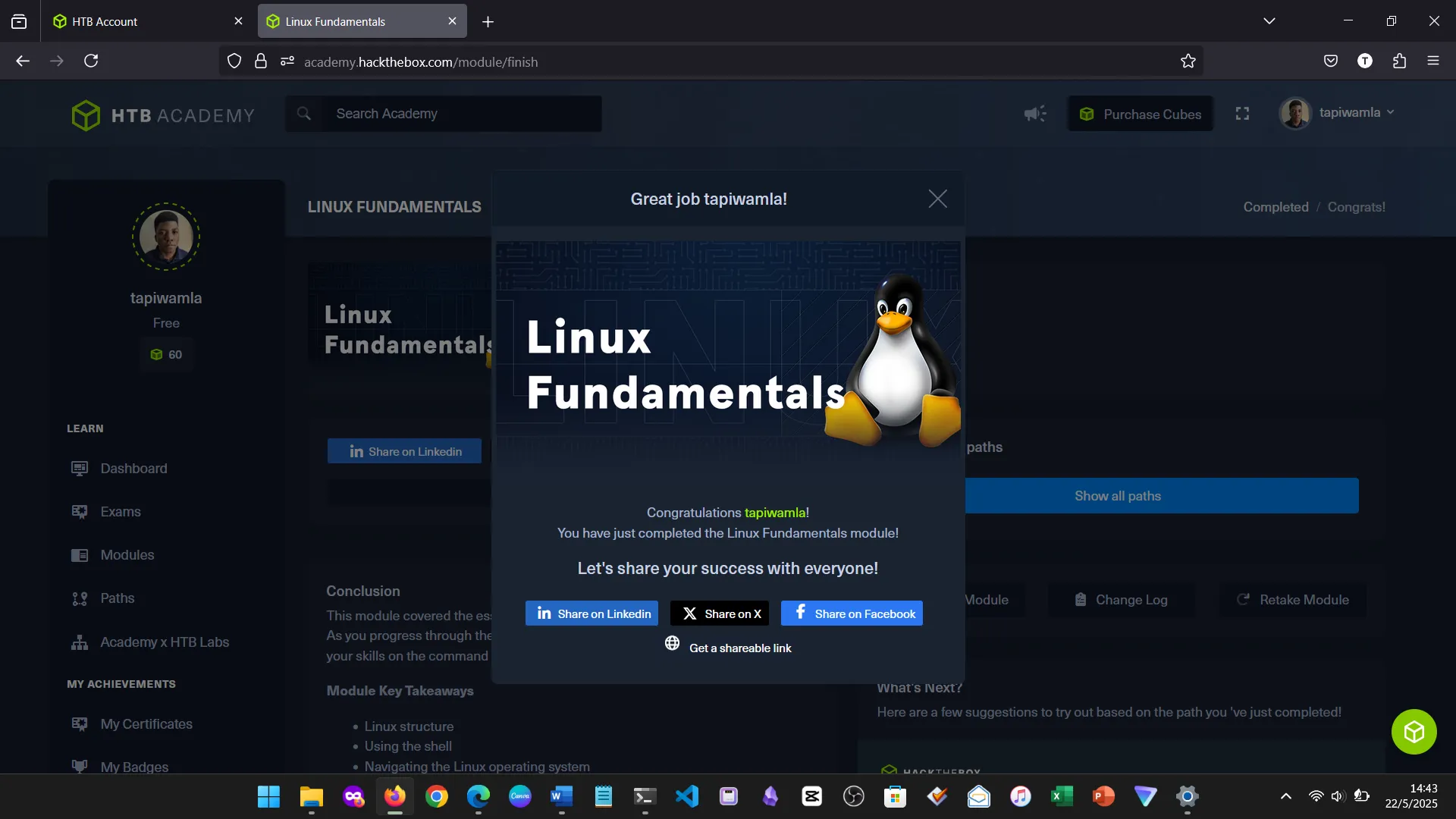Click the globe shareable link icon
The image size is (1456, 819).
tap(672, 644)
